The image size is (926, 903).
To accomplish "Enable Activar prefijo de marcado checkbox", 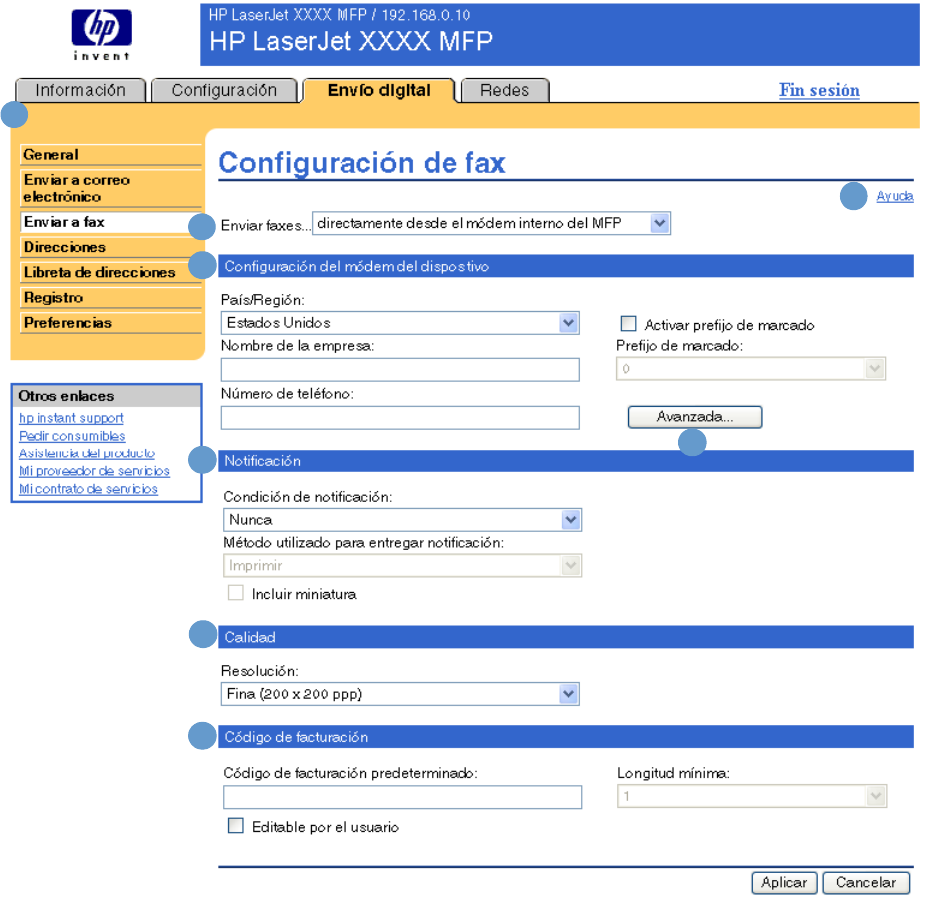I will pos(628,324).
